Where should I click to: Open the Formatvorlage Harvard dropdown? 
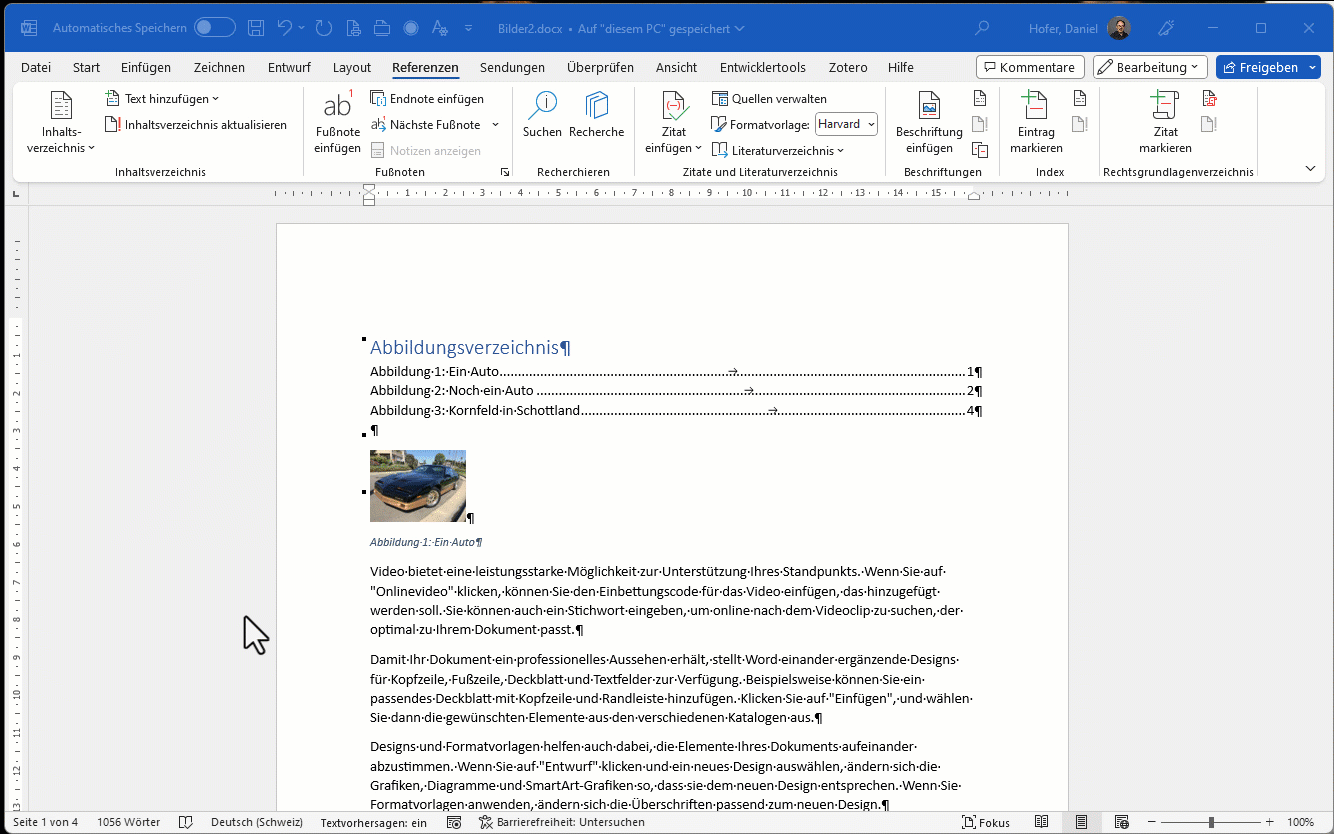point(846,124)
